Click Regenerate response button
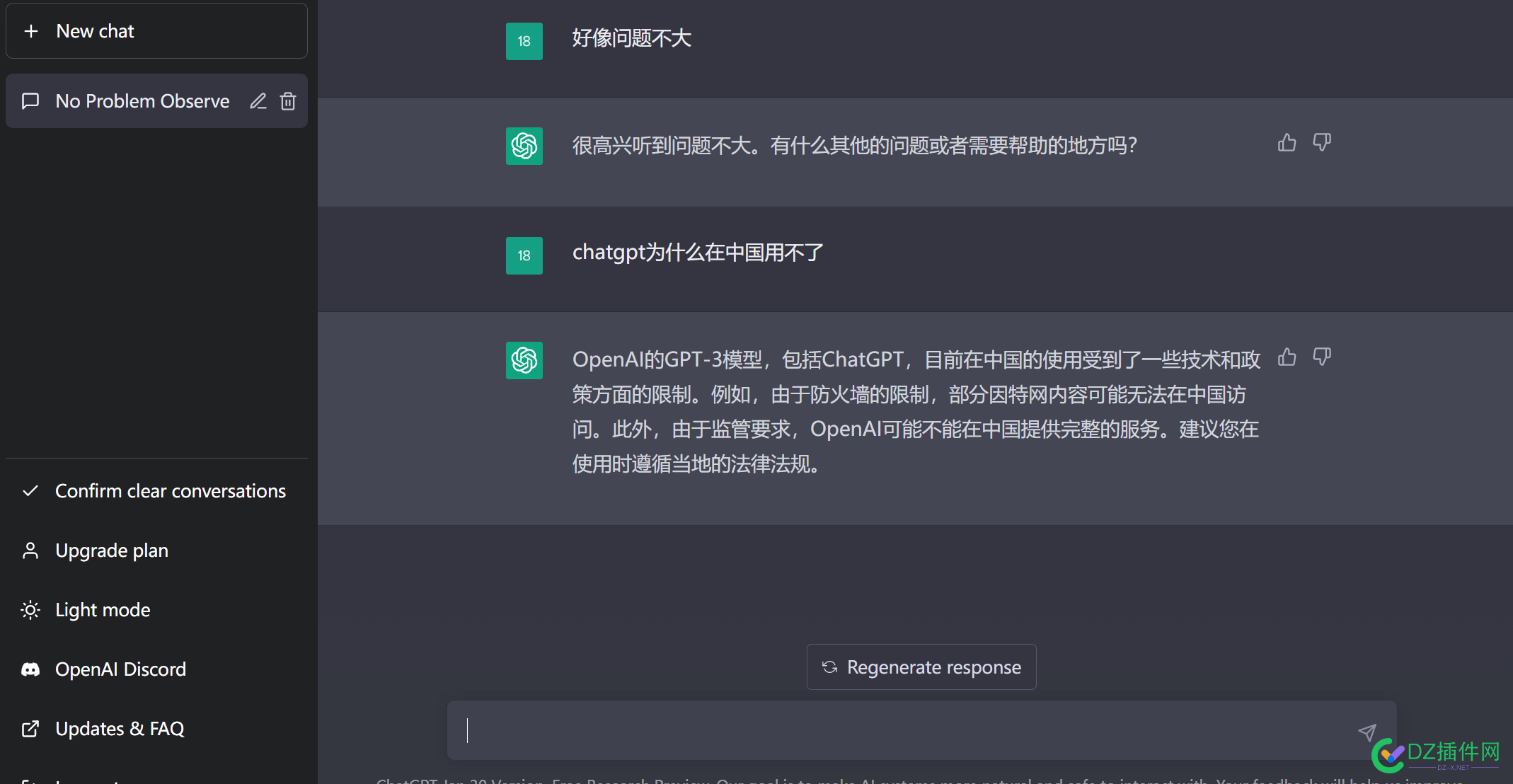This screenshot has width=1513, height=784. [921, 667]
